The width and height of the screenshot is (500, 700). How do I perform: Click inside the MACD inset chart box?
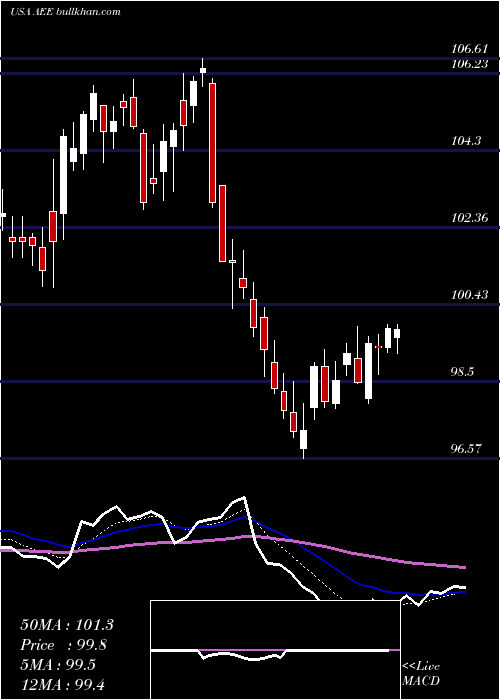(x=275, y=650)
